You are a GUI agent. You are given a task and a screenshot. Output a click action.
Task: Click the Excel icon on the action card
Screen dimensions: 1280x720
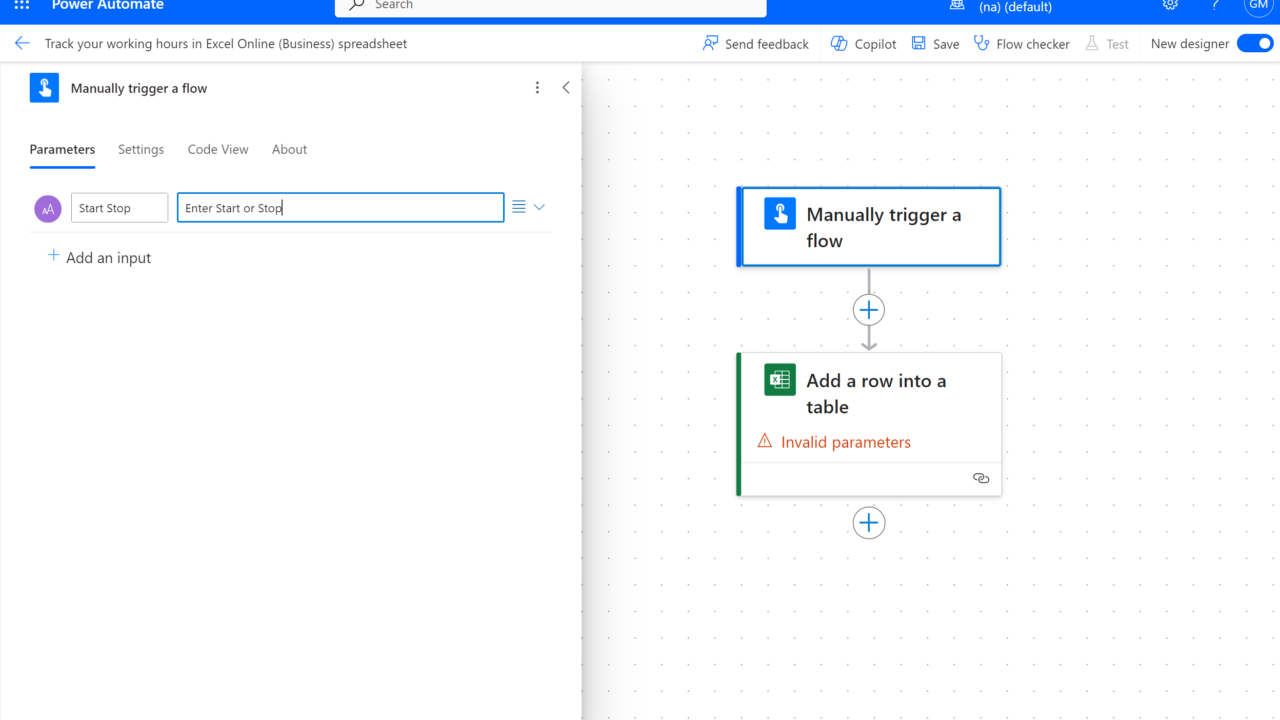(x=780, y=380)
